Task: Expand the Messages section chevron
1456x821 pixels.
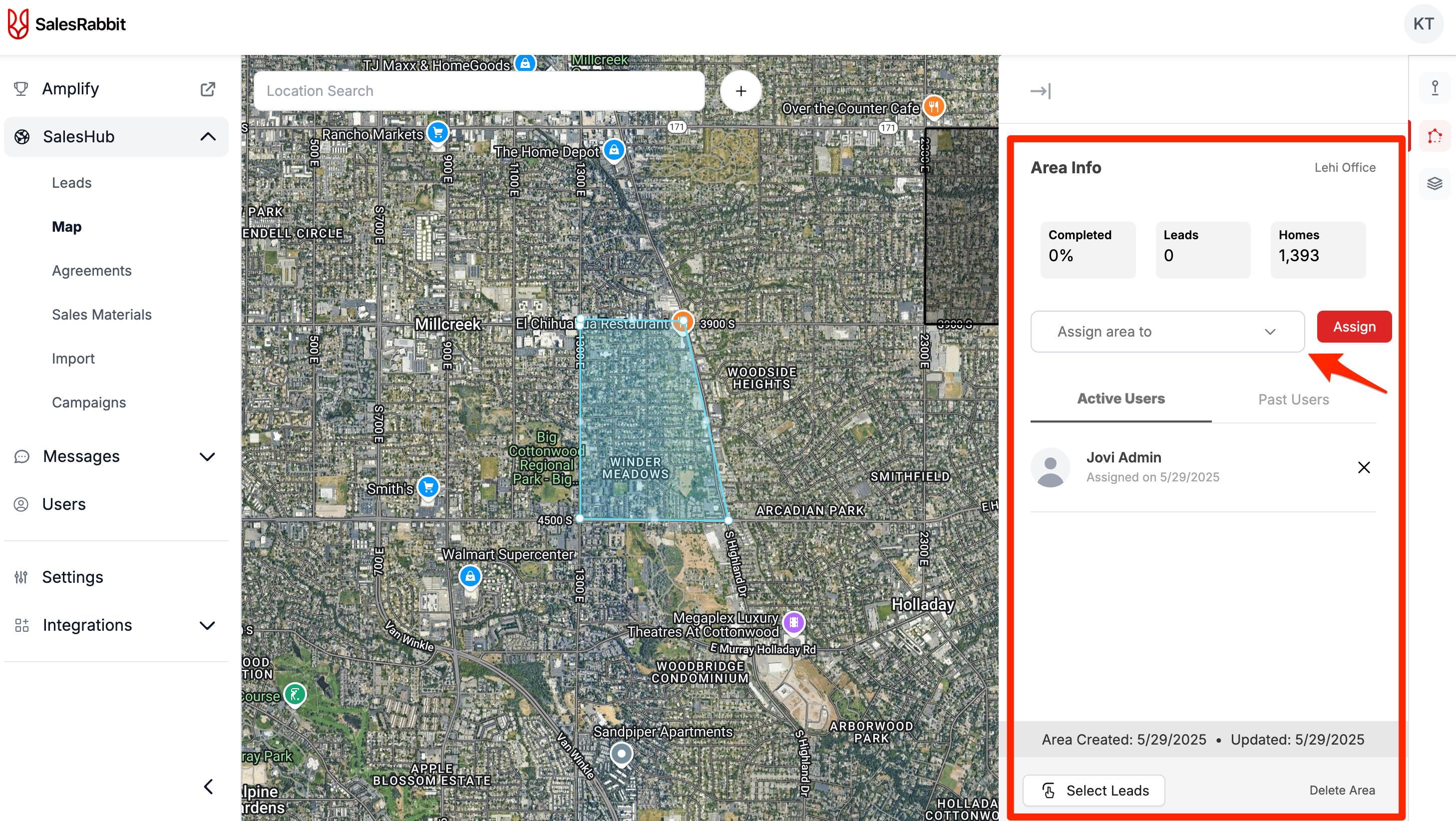Action: [x=207, y=456]
